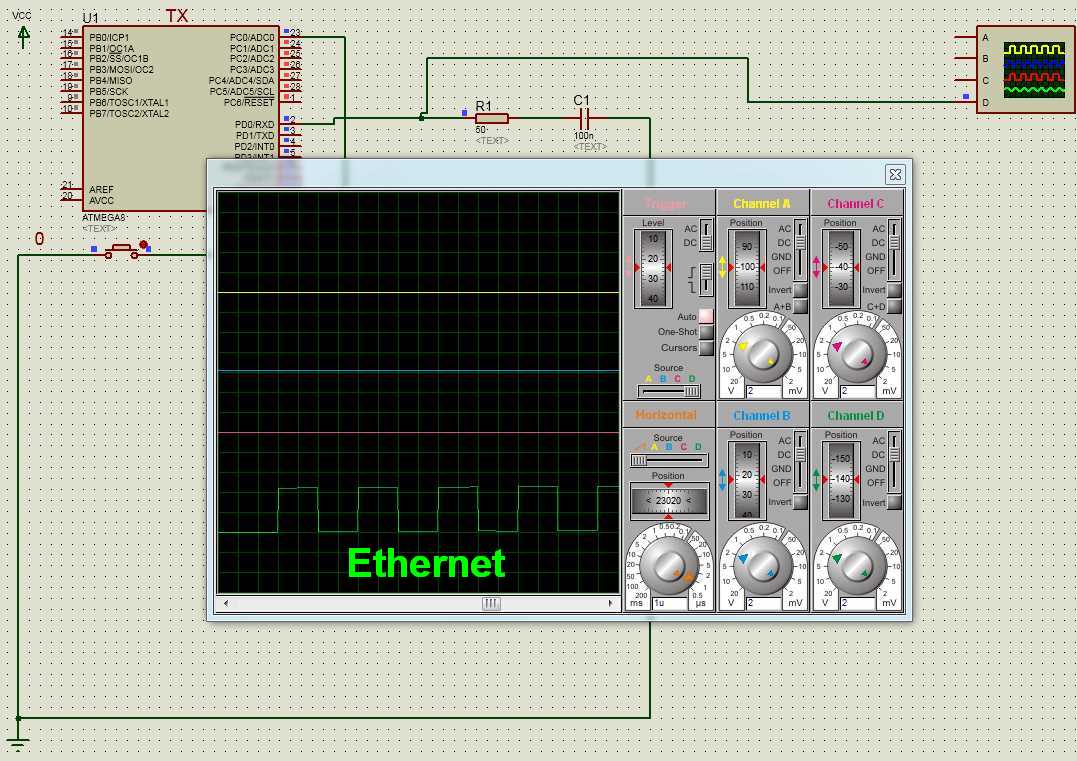Click the Channel A header label
1077x761 pixels.
762,203
